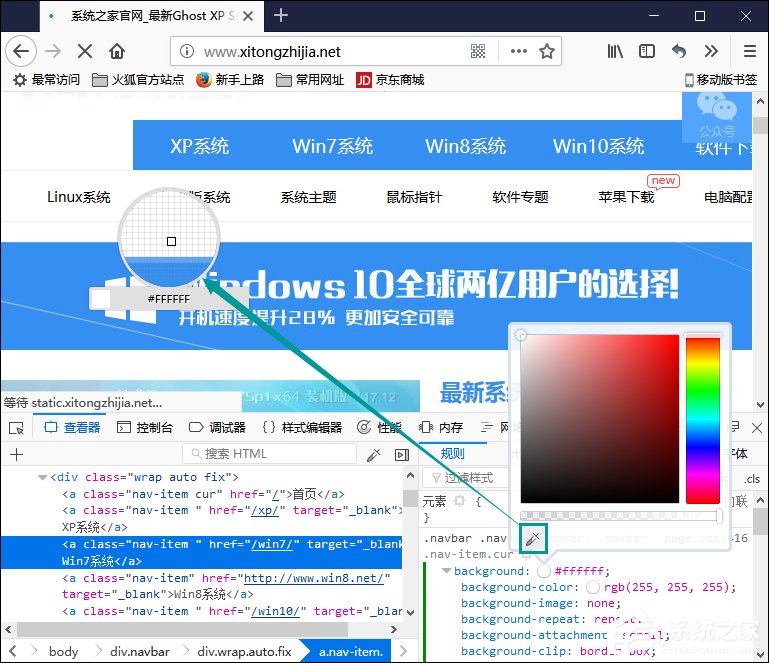
Task: Click the rainbow hue slider strip
Action: click(702, 419)
